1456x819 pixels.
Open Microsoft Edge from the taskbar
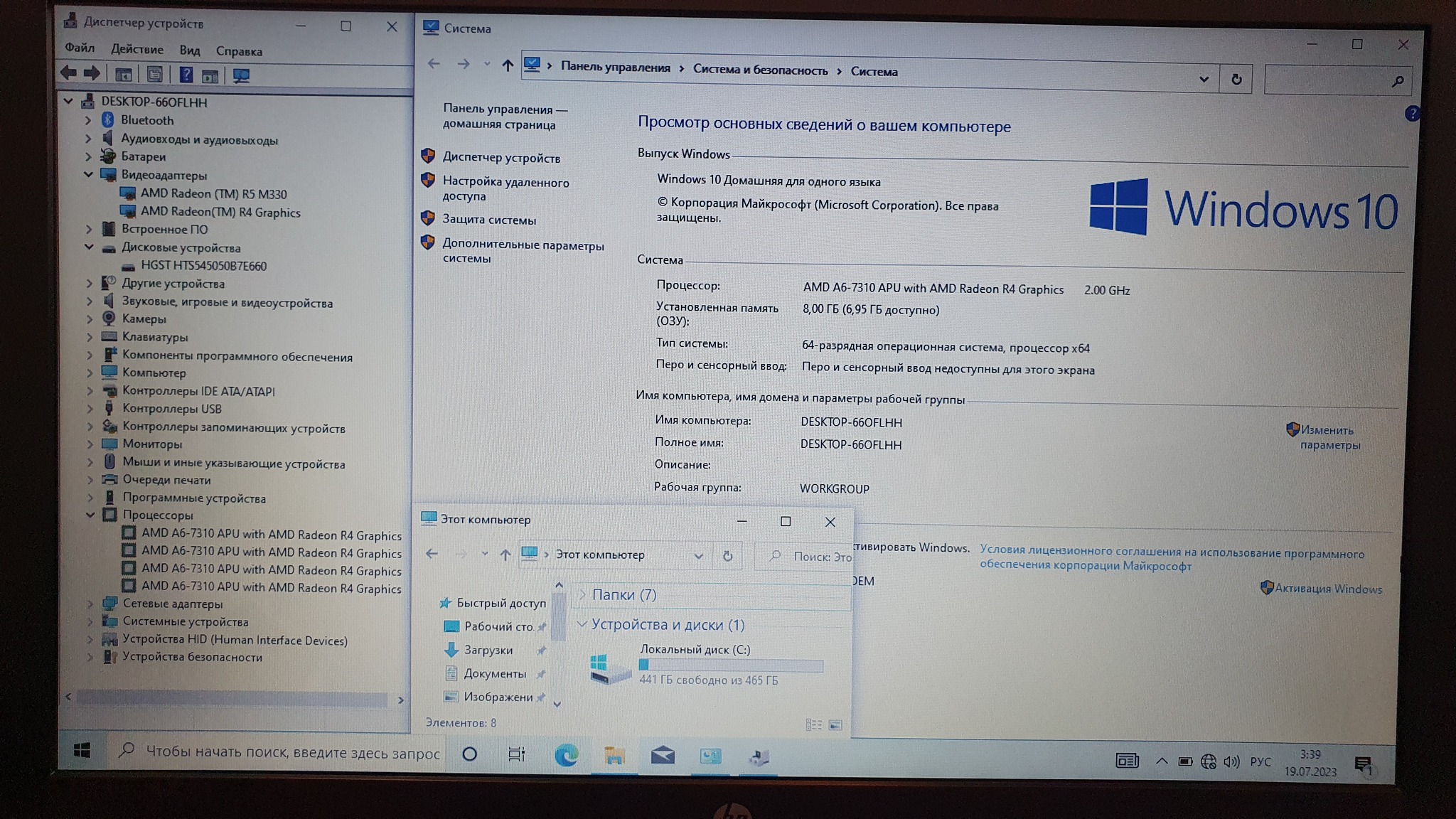coord(566,755)
